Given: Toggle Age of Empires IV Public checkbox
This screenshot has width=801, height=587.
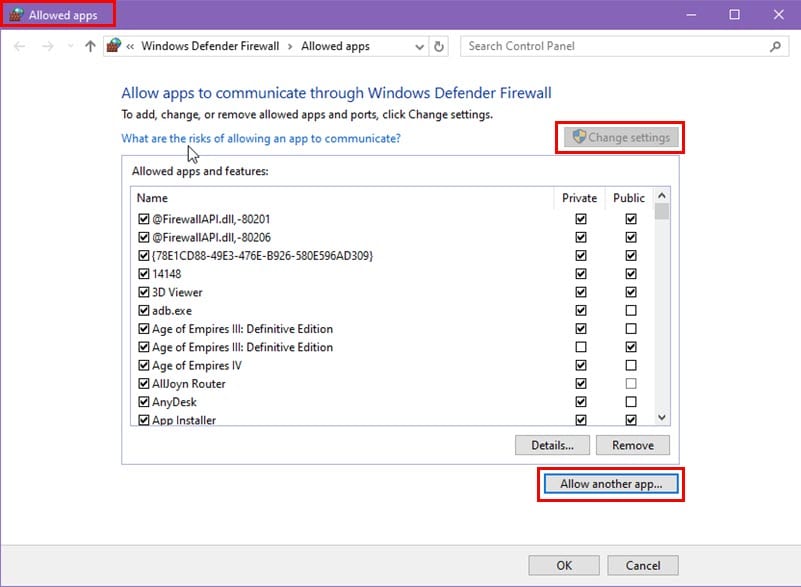Looking at the screenshot, I should pos(631,365).
